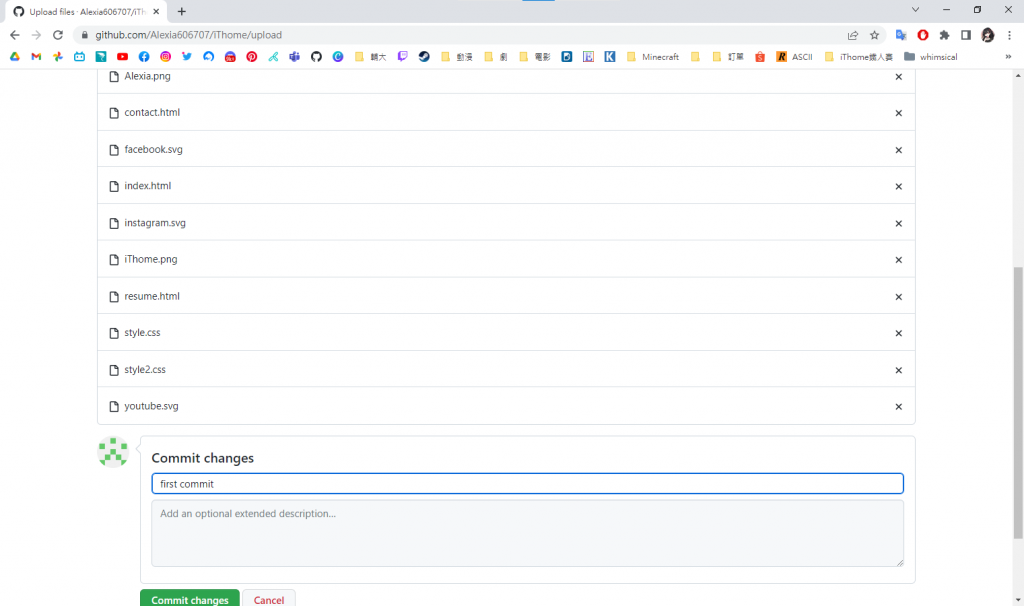Share this page from the address bar

(x=853, y=35)
